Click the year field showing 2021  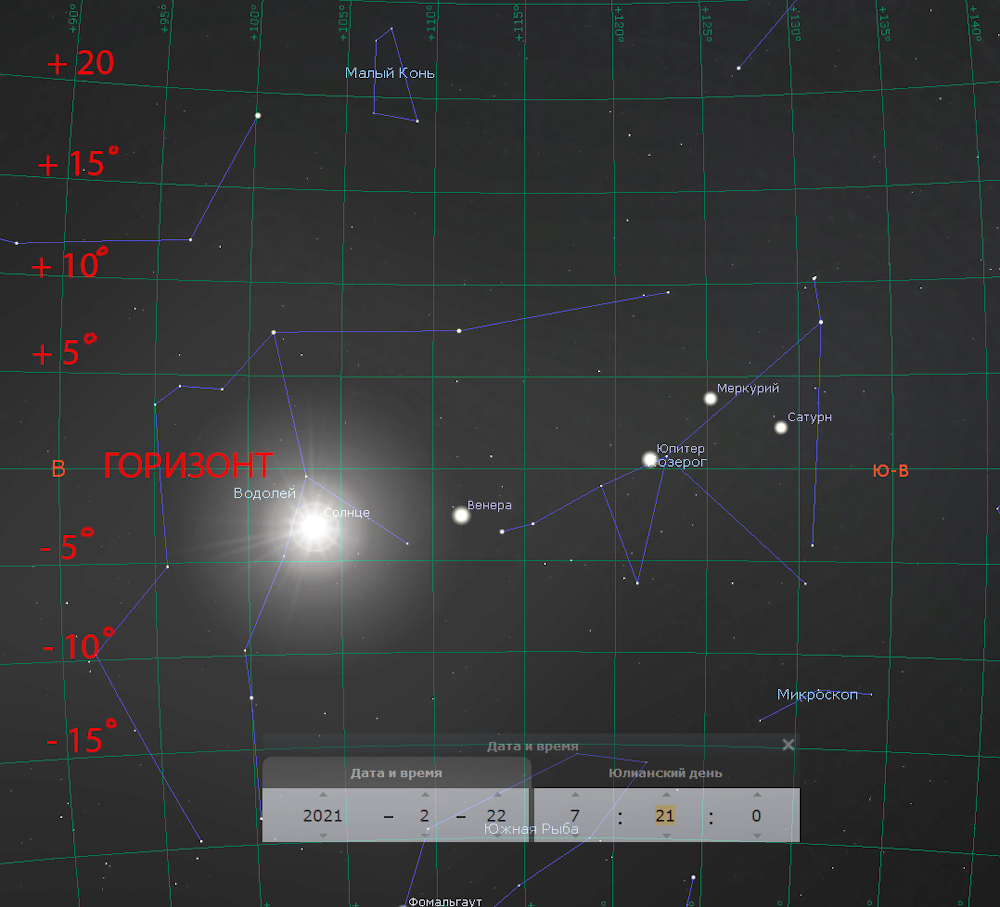tap(323, 816)
